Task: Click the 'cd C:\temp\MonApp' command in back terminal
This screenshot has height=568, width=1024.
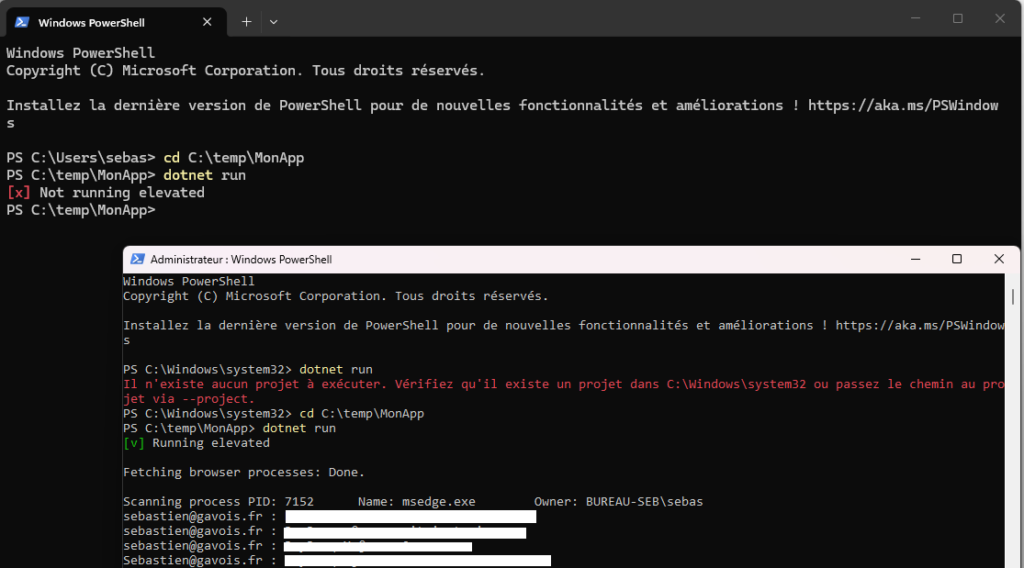Action: [x=234, y=158]
